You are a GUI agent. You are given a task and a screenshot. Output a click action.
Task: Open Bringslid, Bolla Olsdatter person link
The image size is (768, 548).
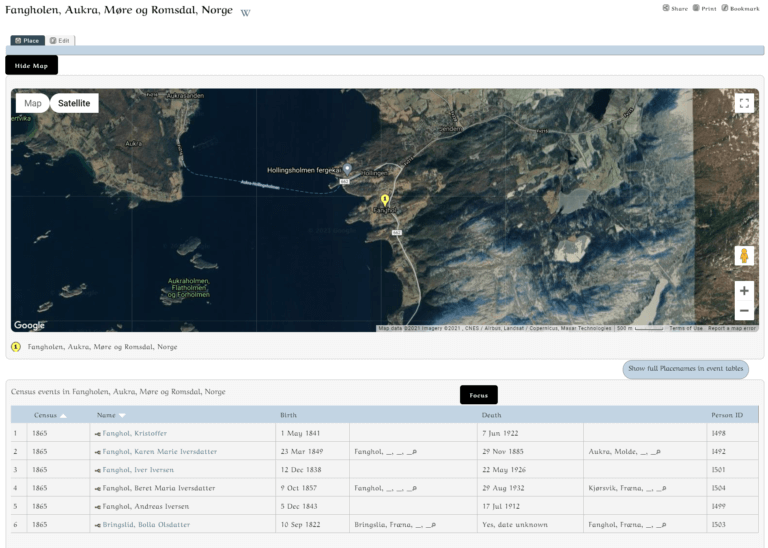[x=146, y=524]
